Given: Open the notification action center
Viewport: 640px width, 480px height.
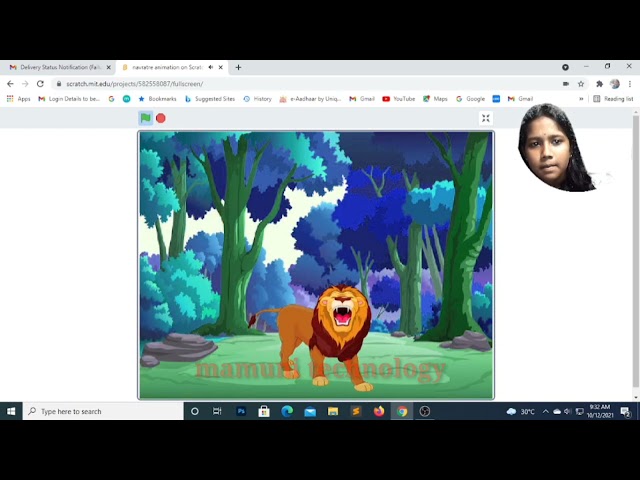Looking at the screenshot, I should [626, 412].
